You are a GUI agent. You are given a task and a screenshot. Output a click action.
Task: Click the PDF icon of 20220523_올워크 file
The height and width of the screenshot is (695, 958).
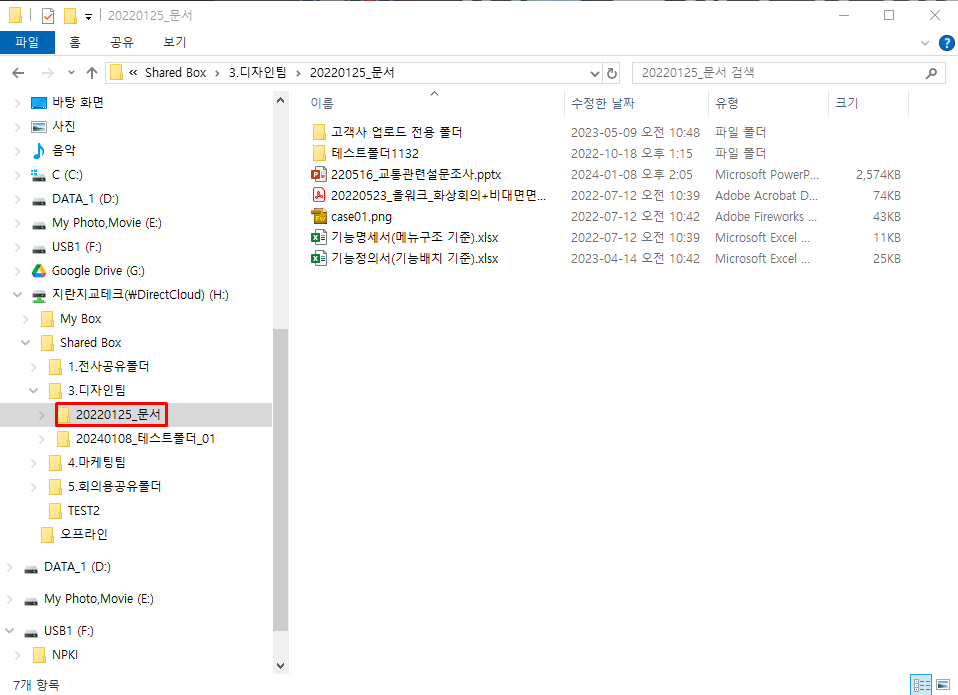click(x=319, y=195)
